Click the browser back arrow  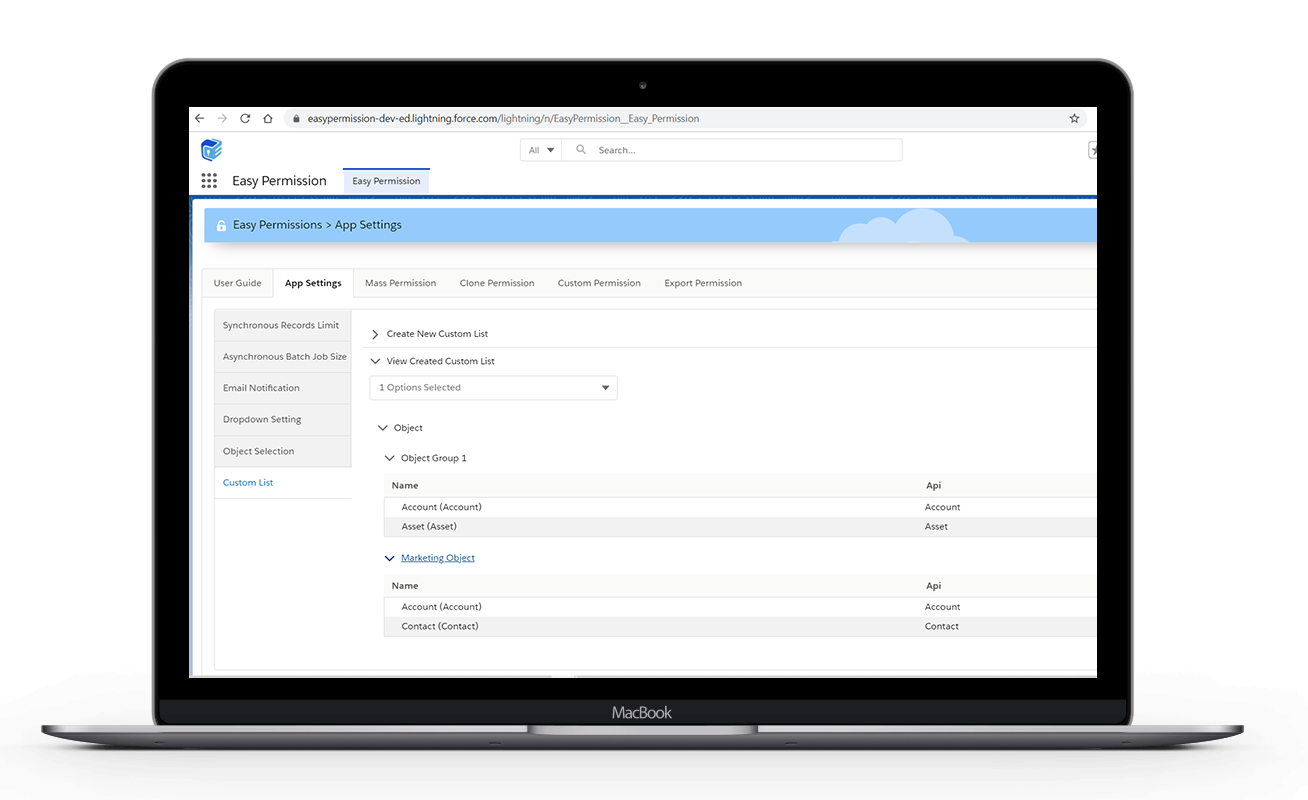199,118
